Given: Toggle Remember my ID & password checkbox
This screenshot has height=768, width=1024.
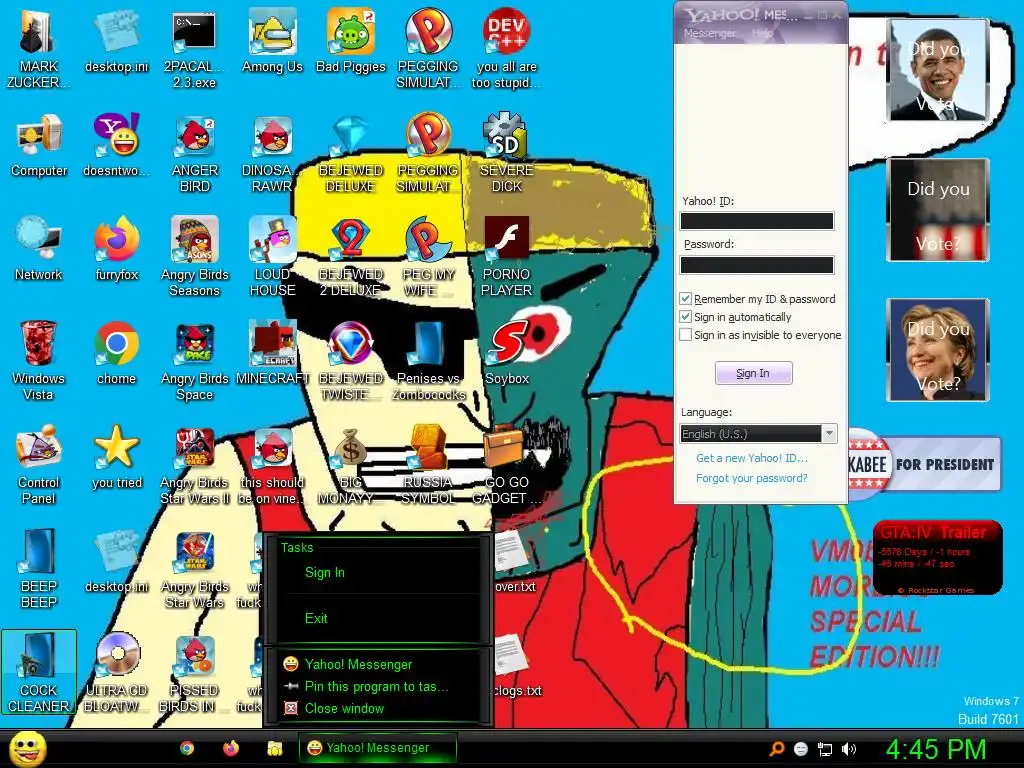Looking at the screenshot, I should (x=685, y=298).
